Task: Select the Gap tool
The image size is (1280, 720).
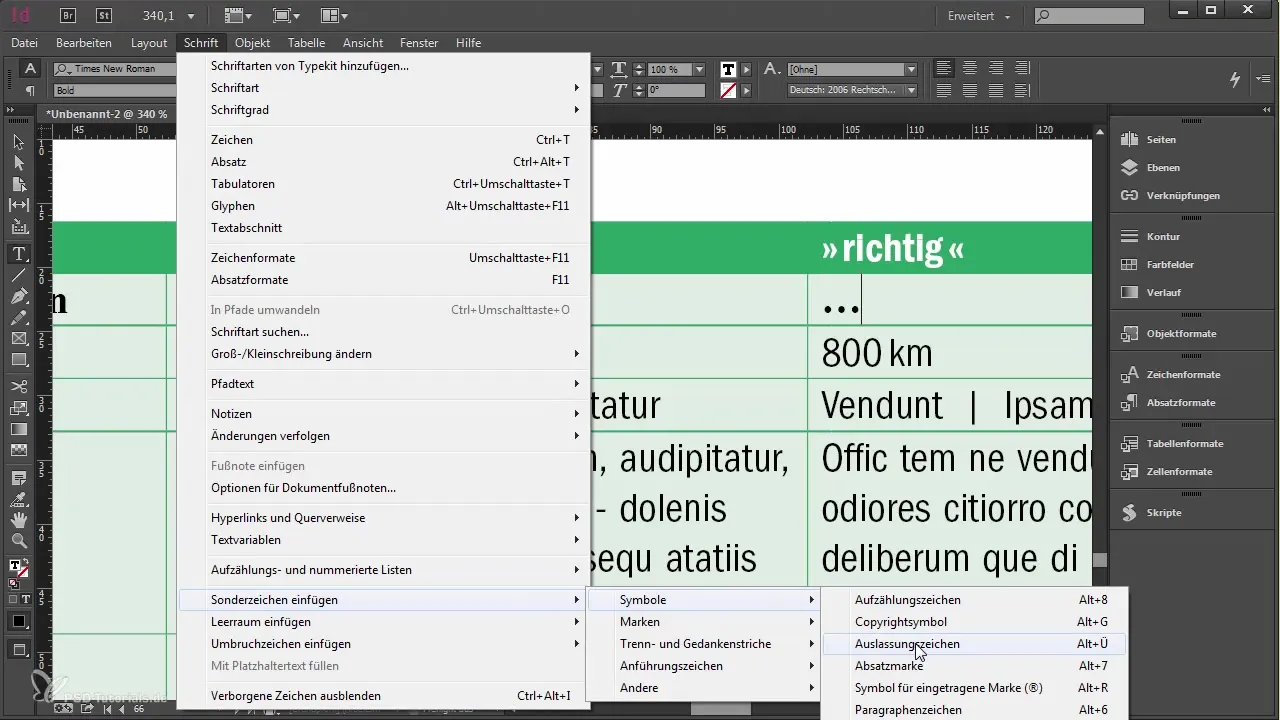Action: [19, 205]
